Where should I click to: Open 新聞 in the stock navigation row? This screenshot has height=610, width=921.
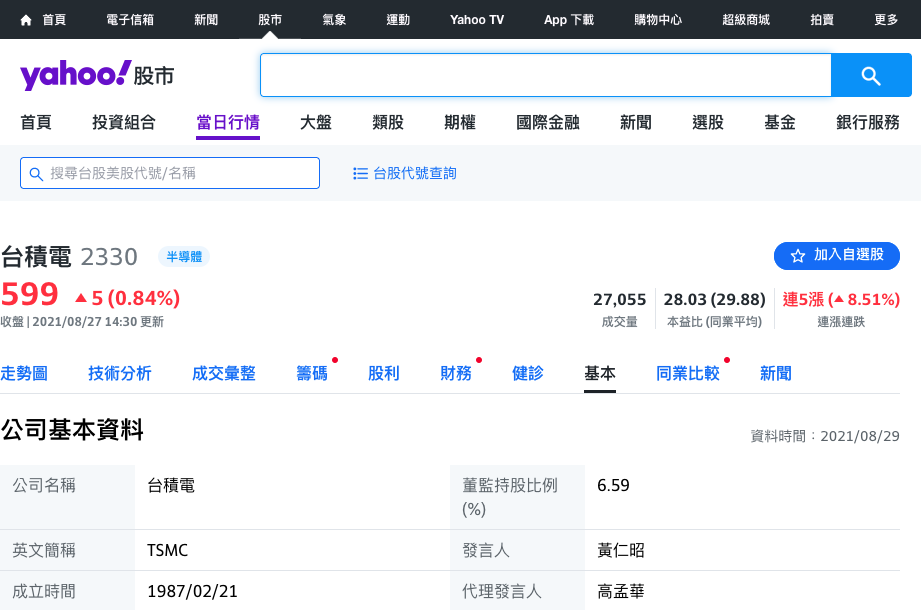point(636,122)
